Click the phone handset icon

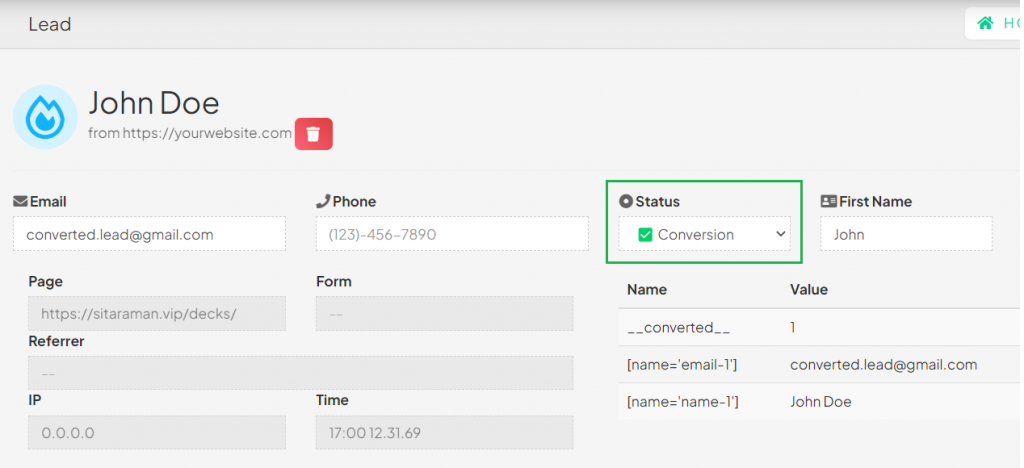click(323, 201)
